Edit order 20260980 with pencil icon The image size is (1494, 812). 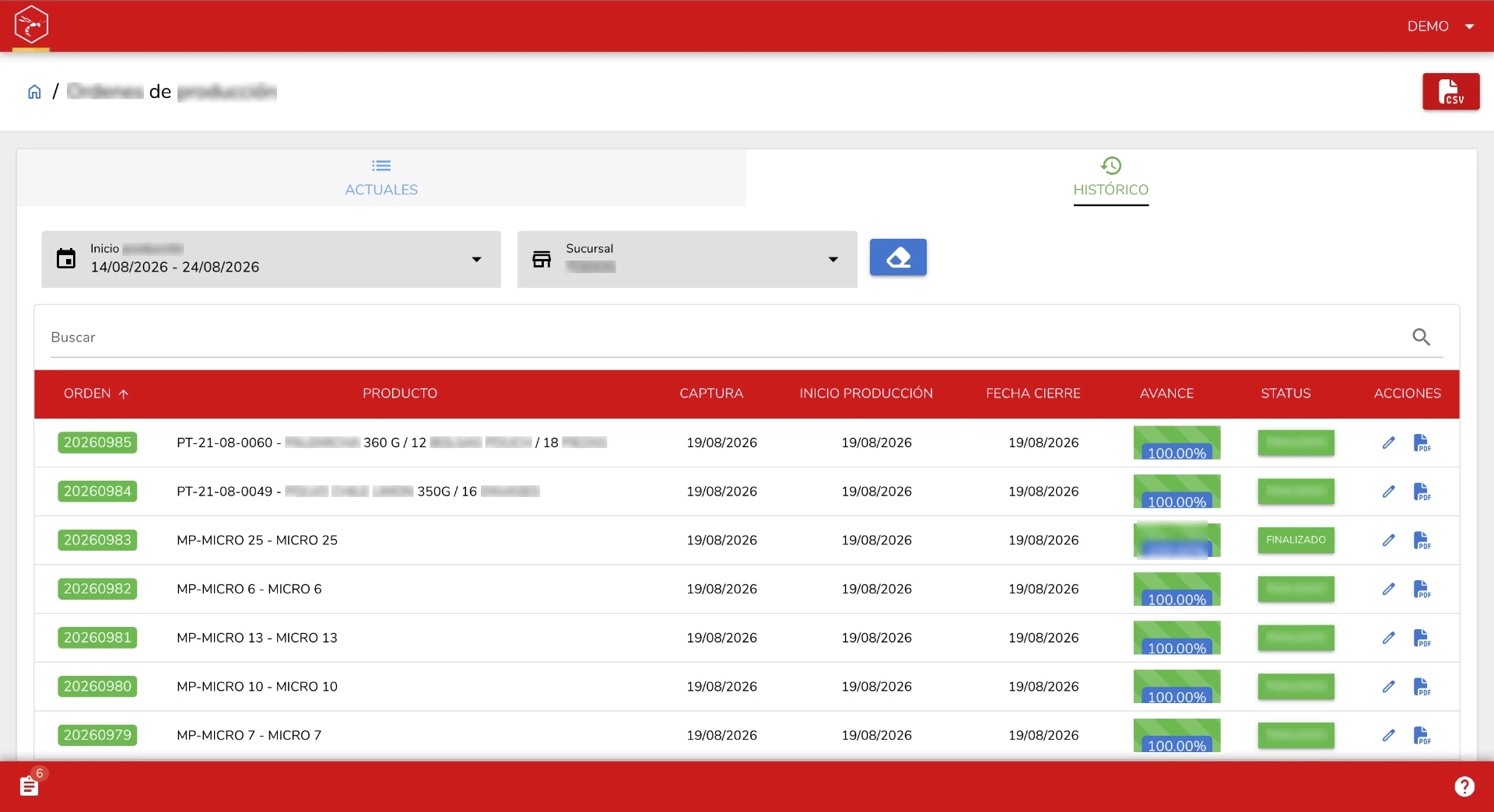(x=1388, y=687)
